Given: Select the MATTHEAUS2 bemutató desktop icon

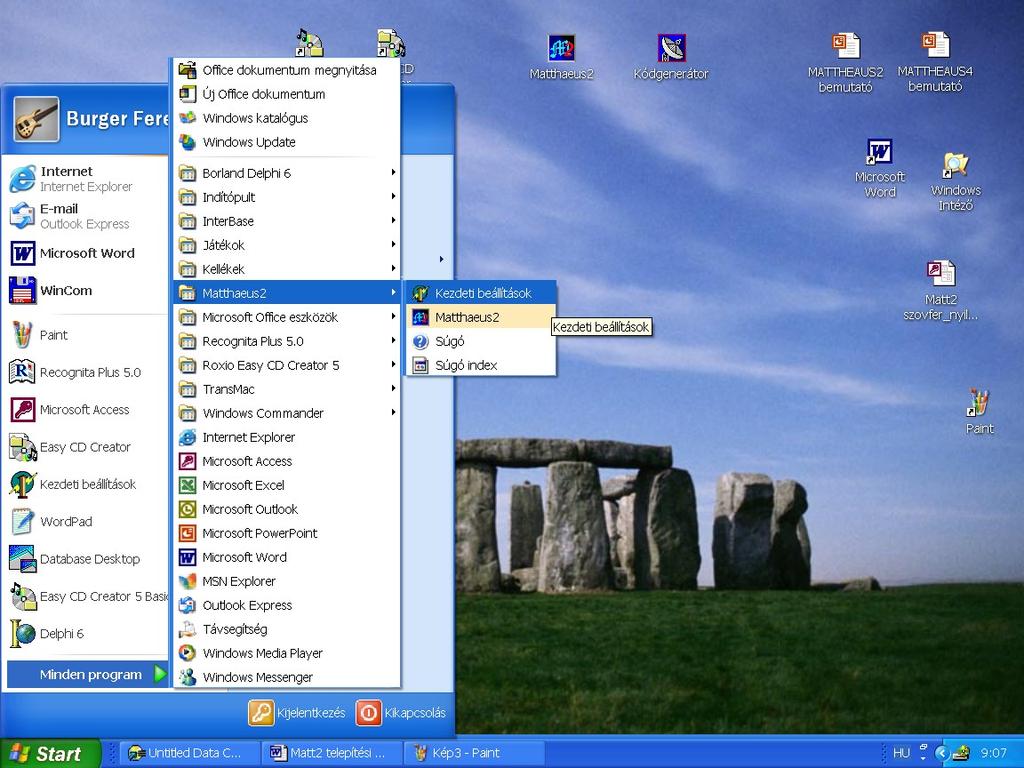Looking at the screenshot, I should pyautogui.click(x=845, y=62).
